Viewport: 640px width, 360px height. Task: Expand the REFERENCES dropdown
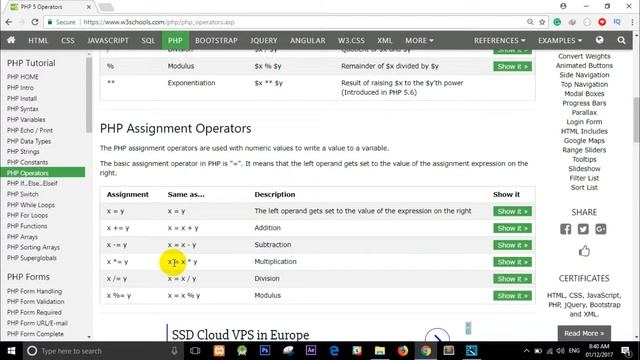499,40
